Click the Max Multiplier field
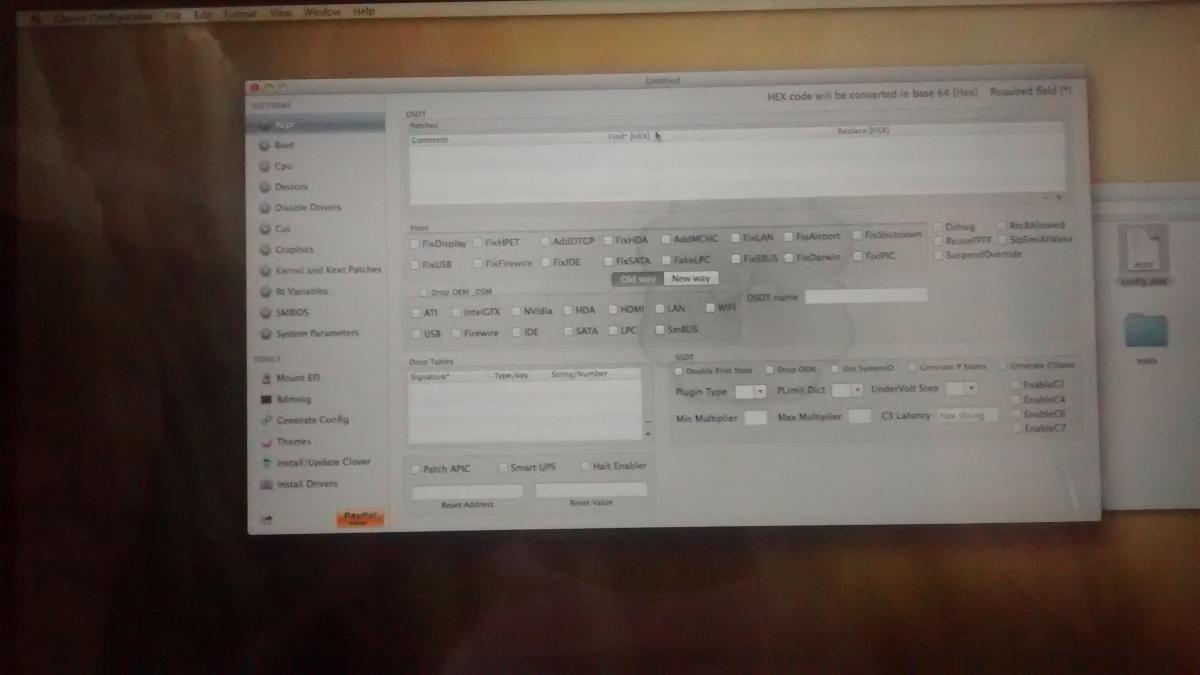 859,416
